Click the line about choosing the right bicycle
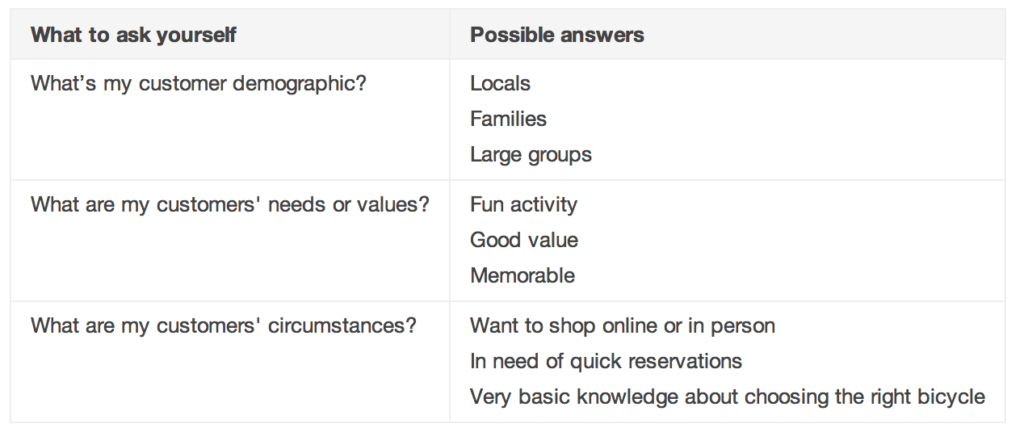 (727, 397)
